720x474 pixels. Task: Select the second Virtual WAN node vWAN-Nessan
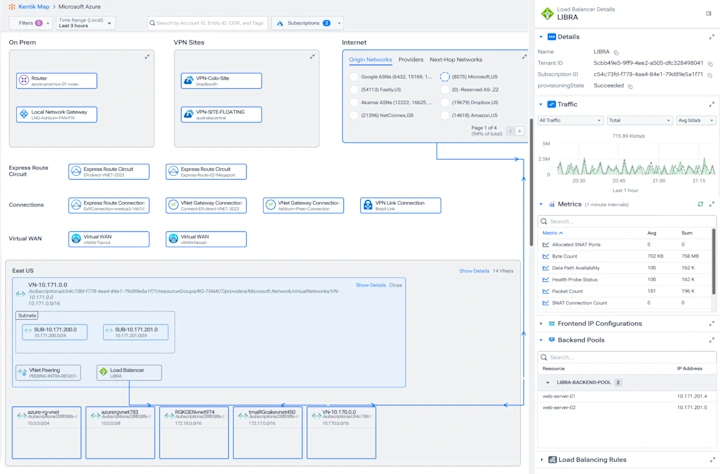[206, 239]
